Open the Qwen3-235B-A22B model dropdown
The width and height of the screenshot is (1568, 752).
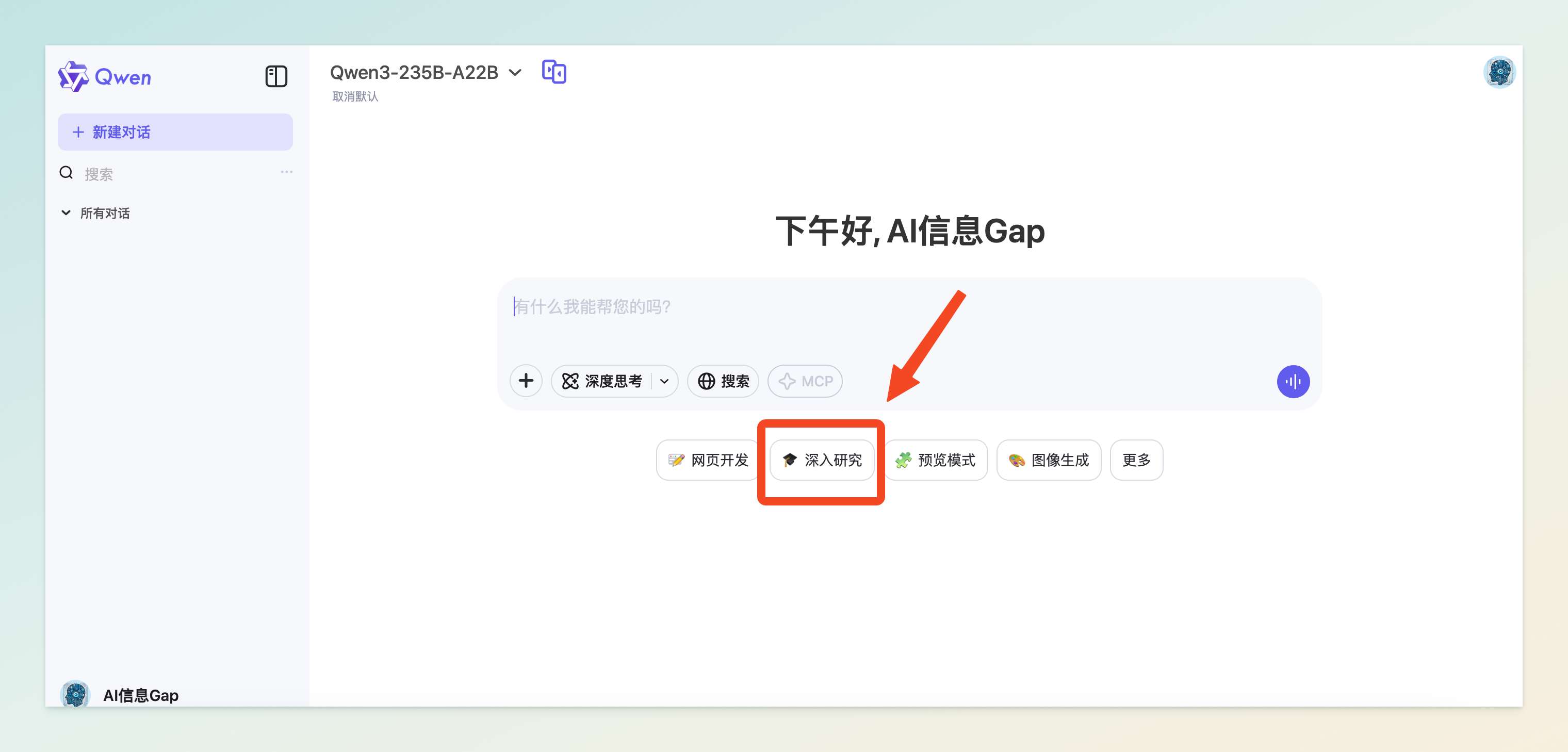point(426,72)
